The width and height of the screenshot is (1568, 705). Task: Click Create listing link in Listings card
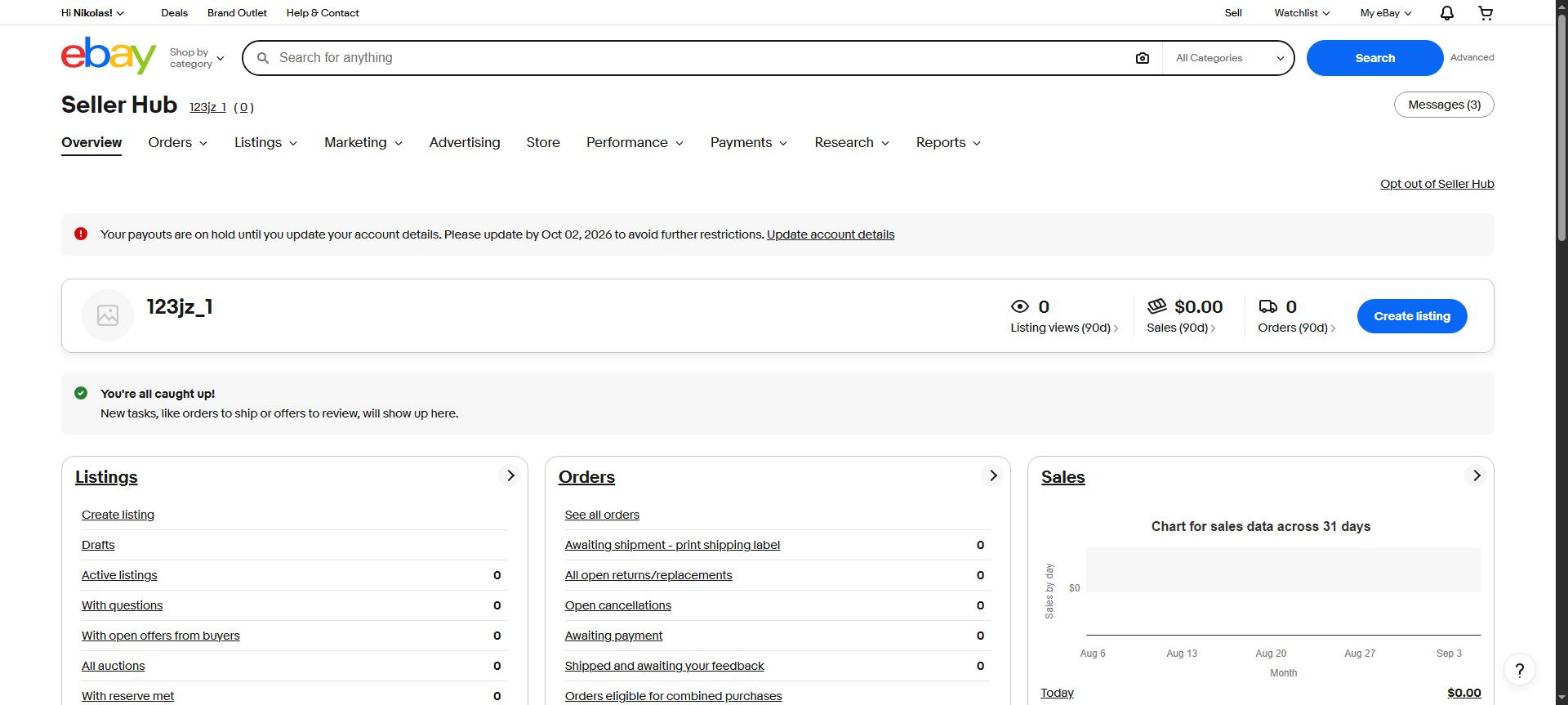[x=118, y=515]
